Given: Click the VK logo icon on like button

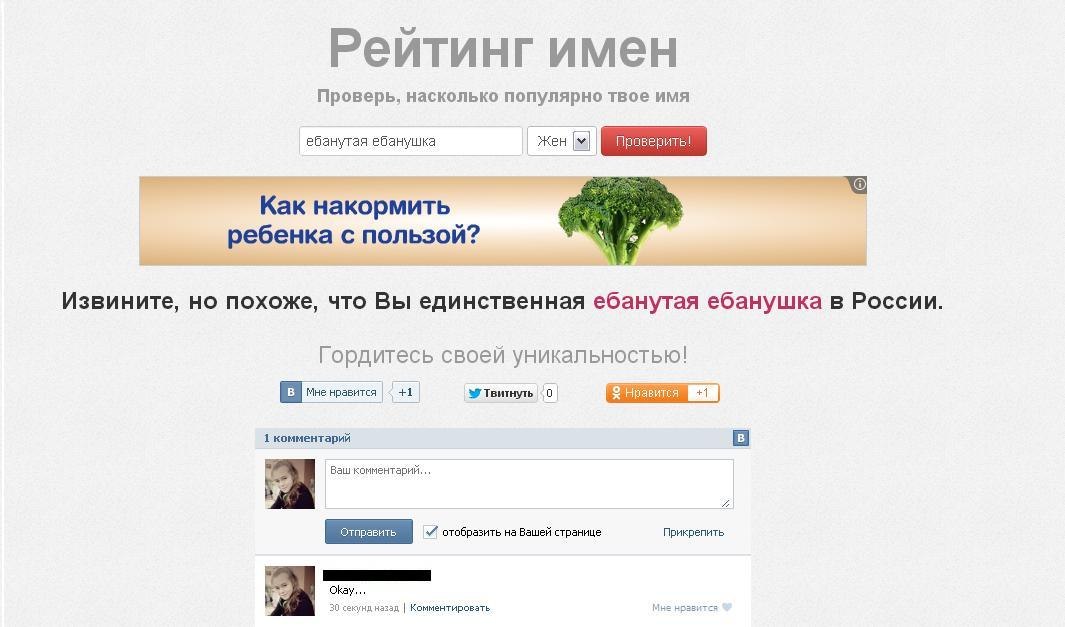Looking at the screenshot, I should click(x=291, y=392).
